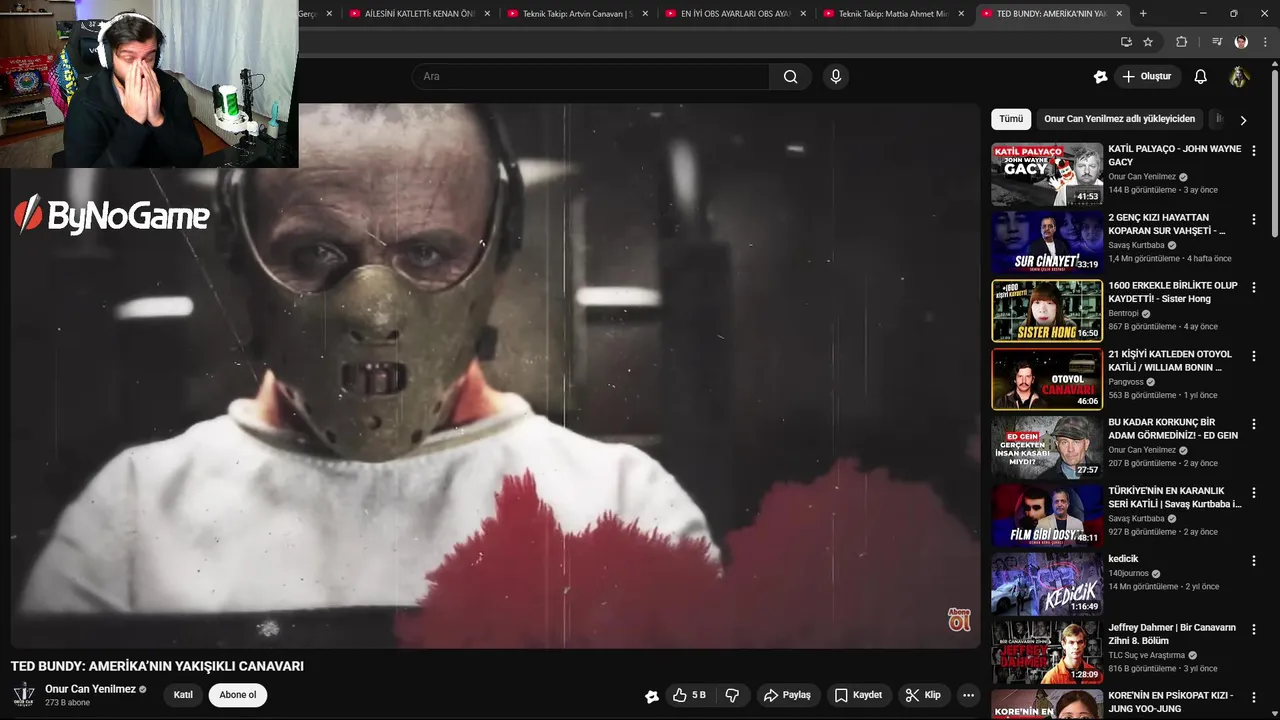The width and height of the screenshot is (1280, 720).
Task: Open options menu for Jeffrey Dahmer video
Action: click(1254, 629)
